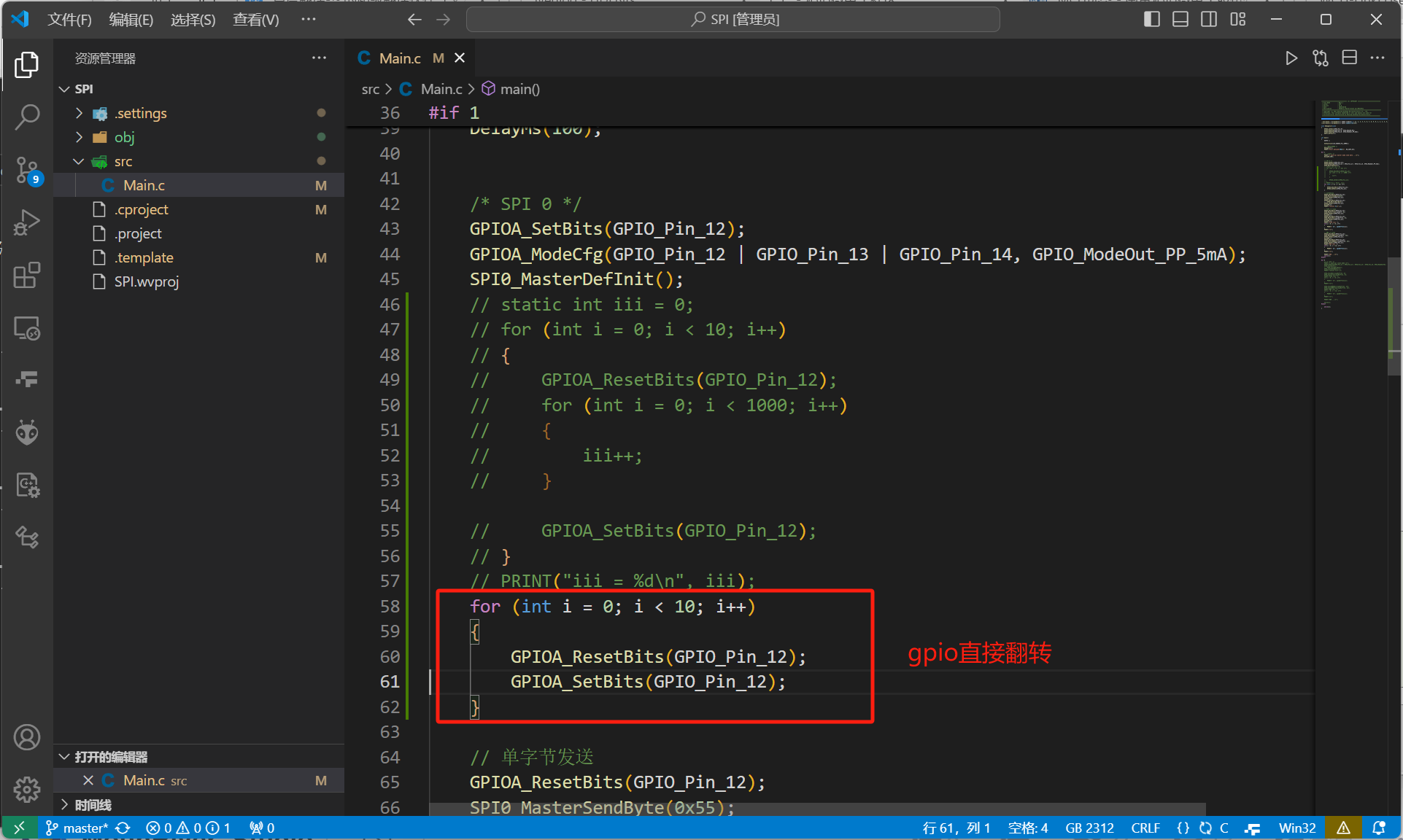This screenshot has height=840, width=1403.
Task: Go forward with the navigation arrow
Action: [444, 20]
